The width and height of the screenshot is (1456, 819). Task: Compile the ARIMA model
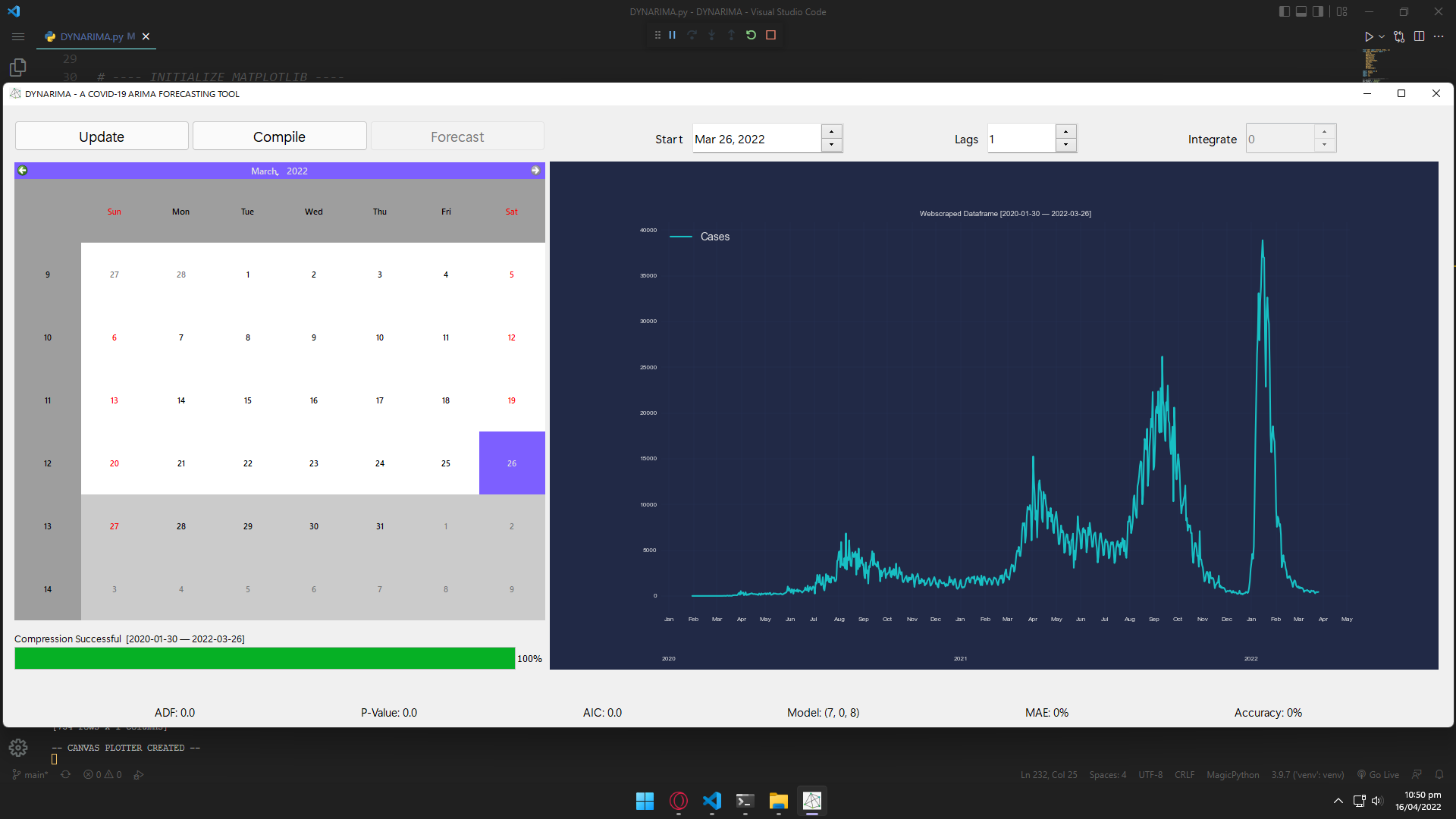[x=279, y=136]
